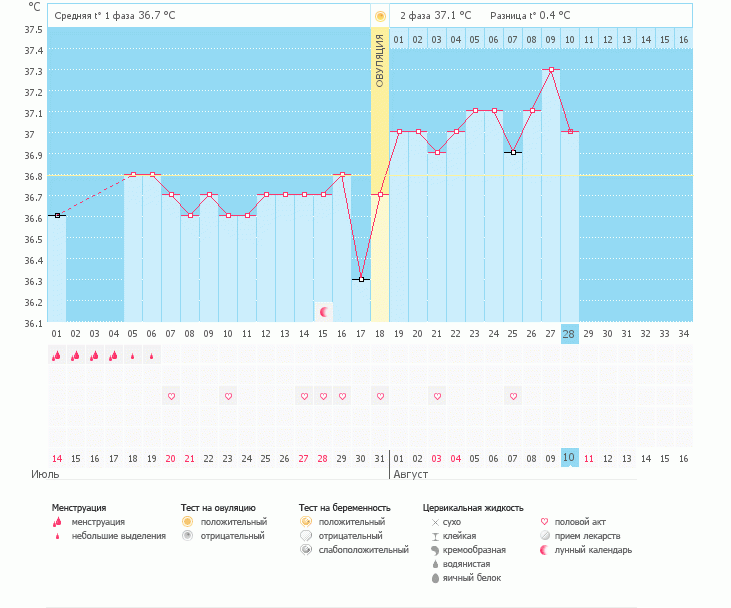
Task: Click the heart icon on cycle day 25
Action: (x=513, y=396)
